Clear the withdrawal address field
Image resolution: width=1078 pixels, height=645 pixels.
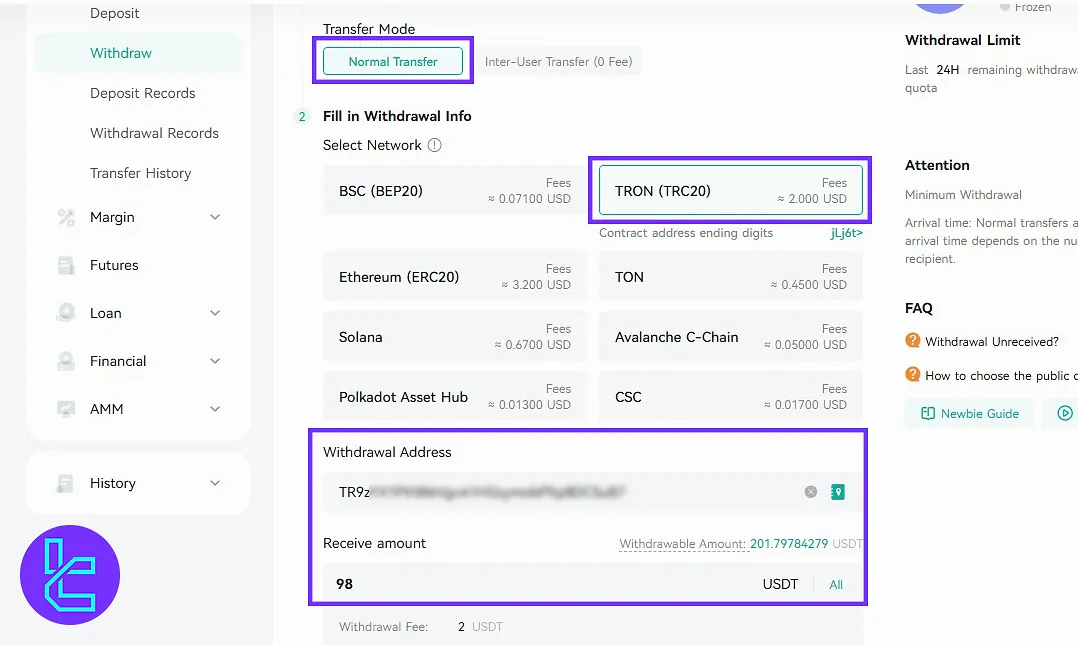point(811,492)
